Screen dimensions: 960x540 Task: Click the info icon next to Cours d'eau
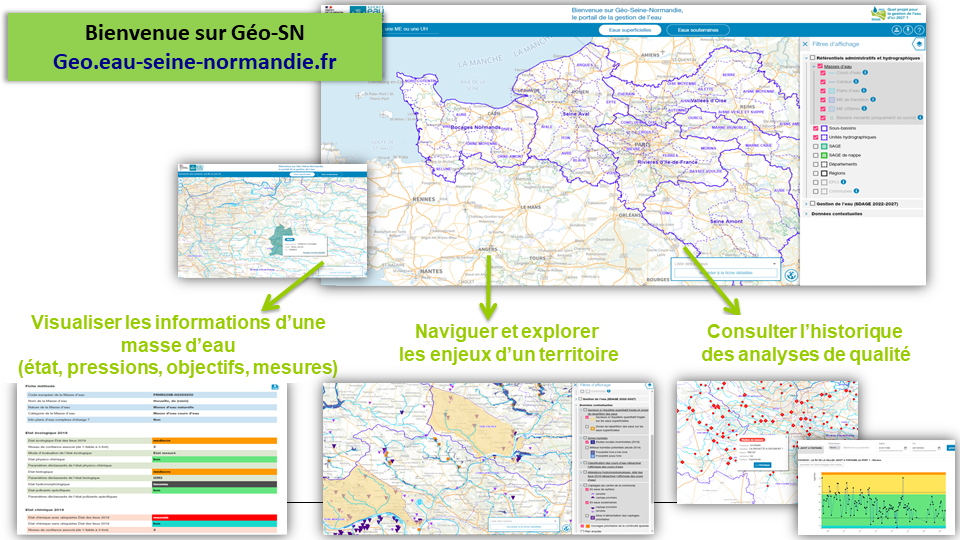tap(865, 72)
